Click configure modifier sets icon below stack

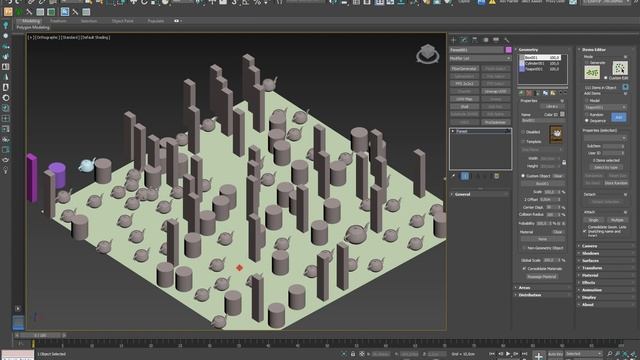(497, 176)
